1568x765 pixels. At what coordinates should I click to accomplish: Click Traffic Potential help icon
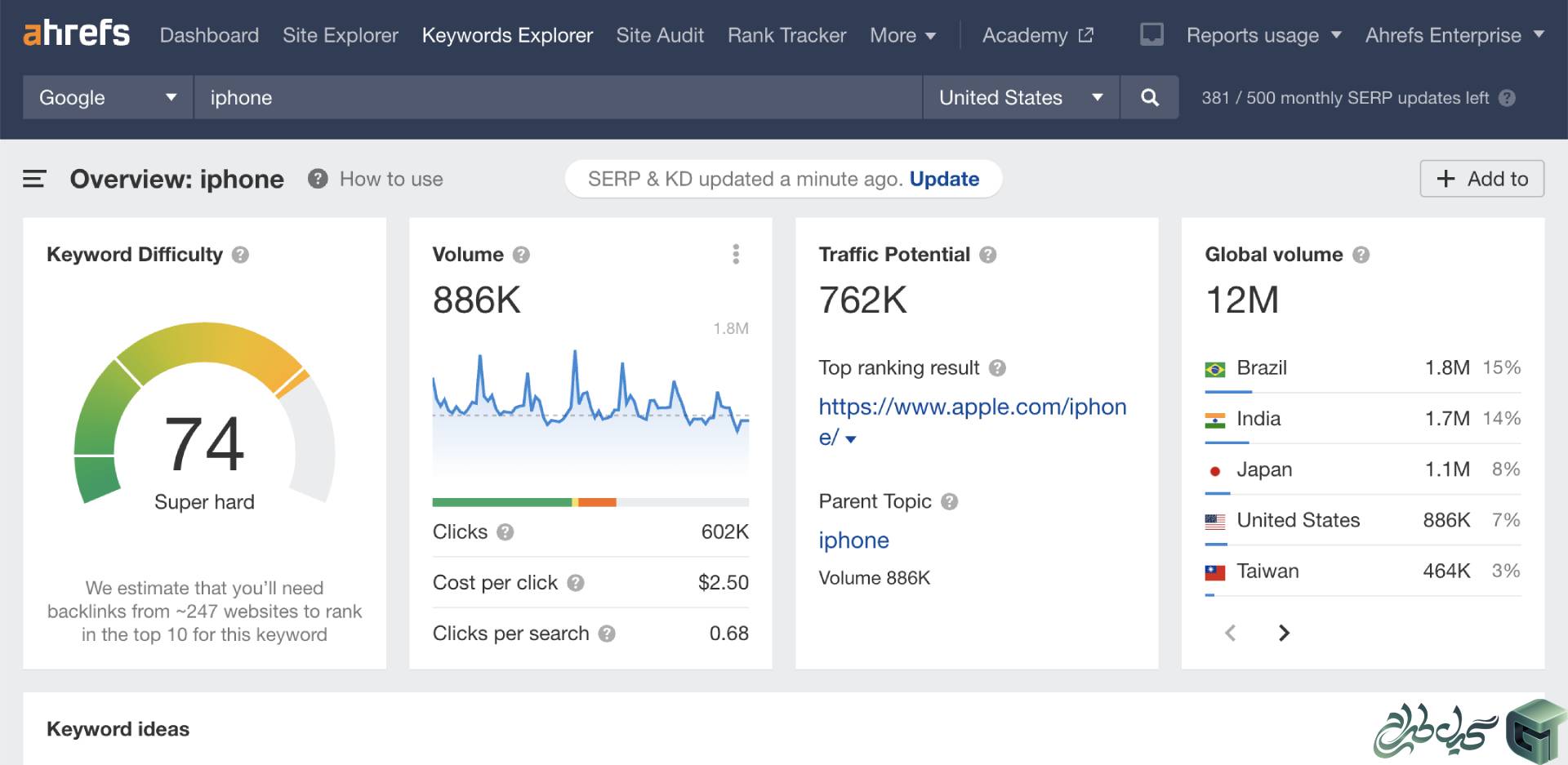(x=988, y=255)
